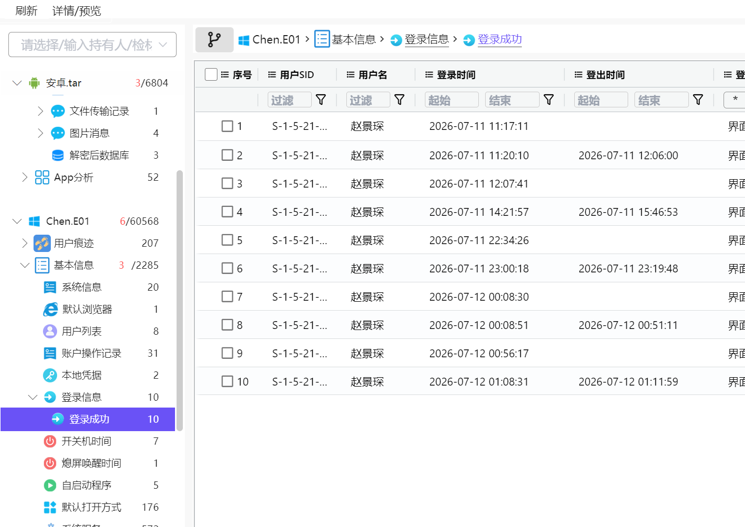Open the 请选择/输入持有人 dropdown
The width and height of the screenshot is (745, 527).
tap(93, 45)
